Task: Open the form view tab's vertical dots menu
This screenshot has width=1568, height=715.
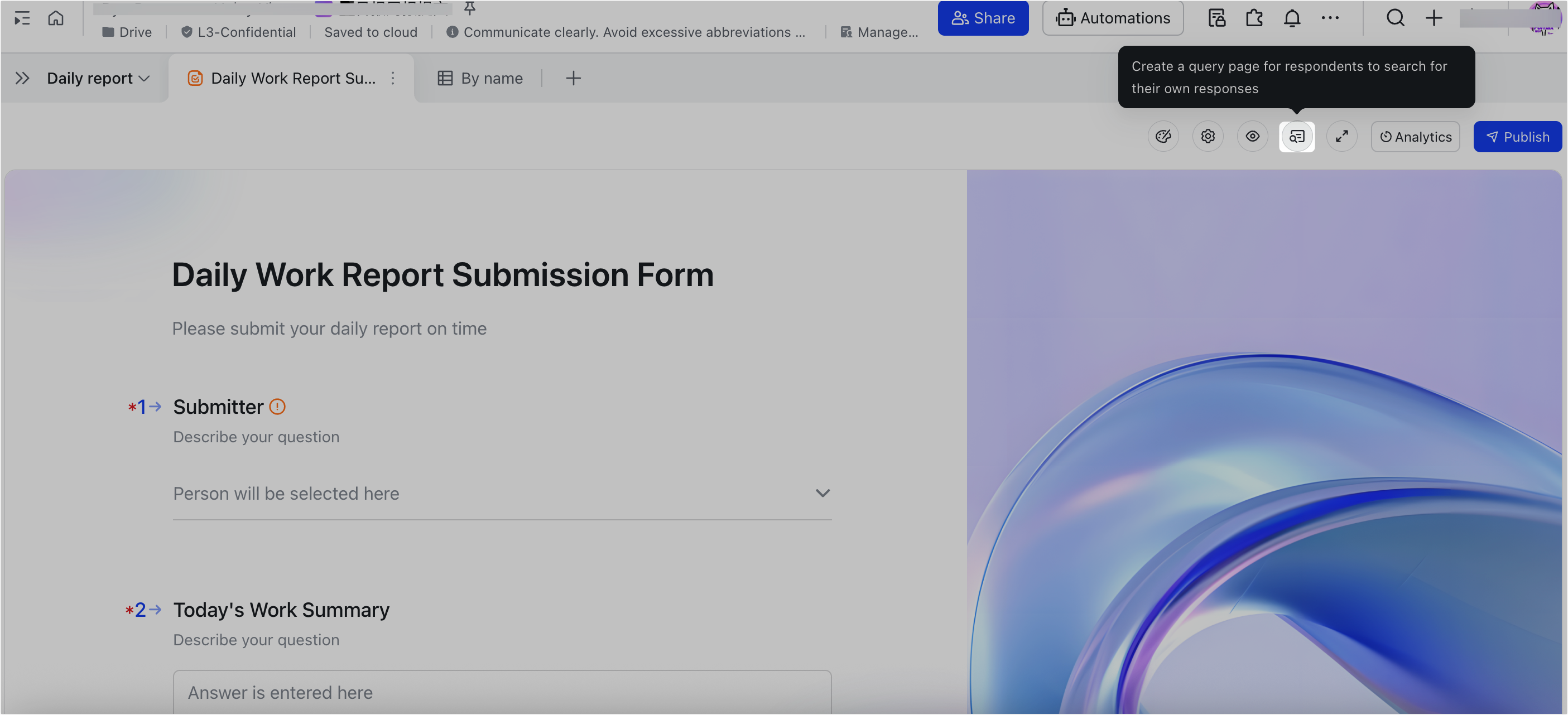Action: tap(393, 79)
